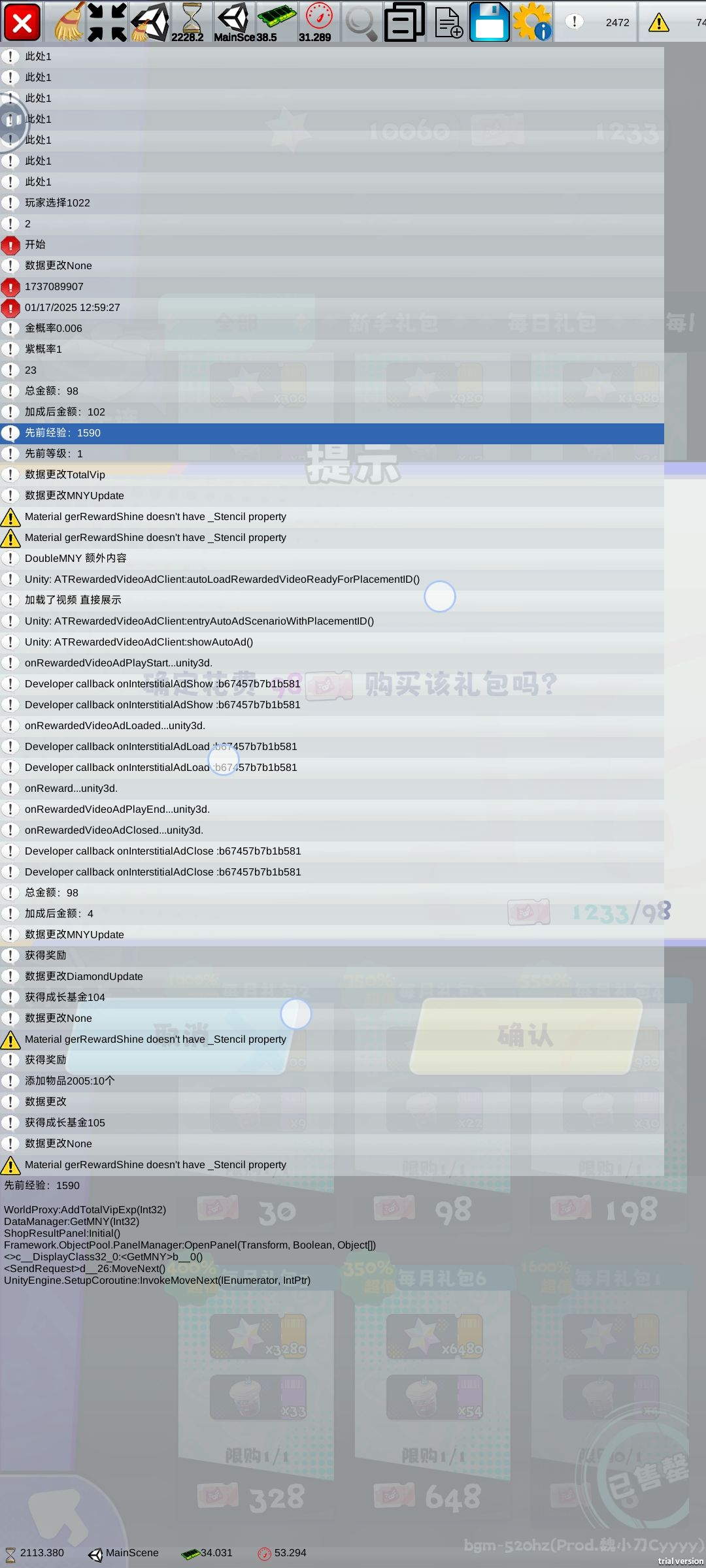The image size is (706, 1568).
Task: Save logs with the floppy disk icon
Action: (x=489, y=22)
